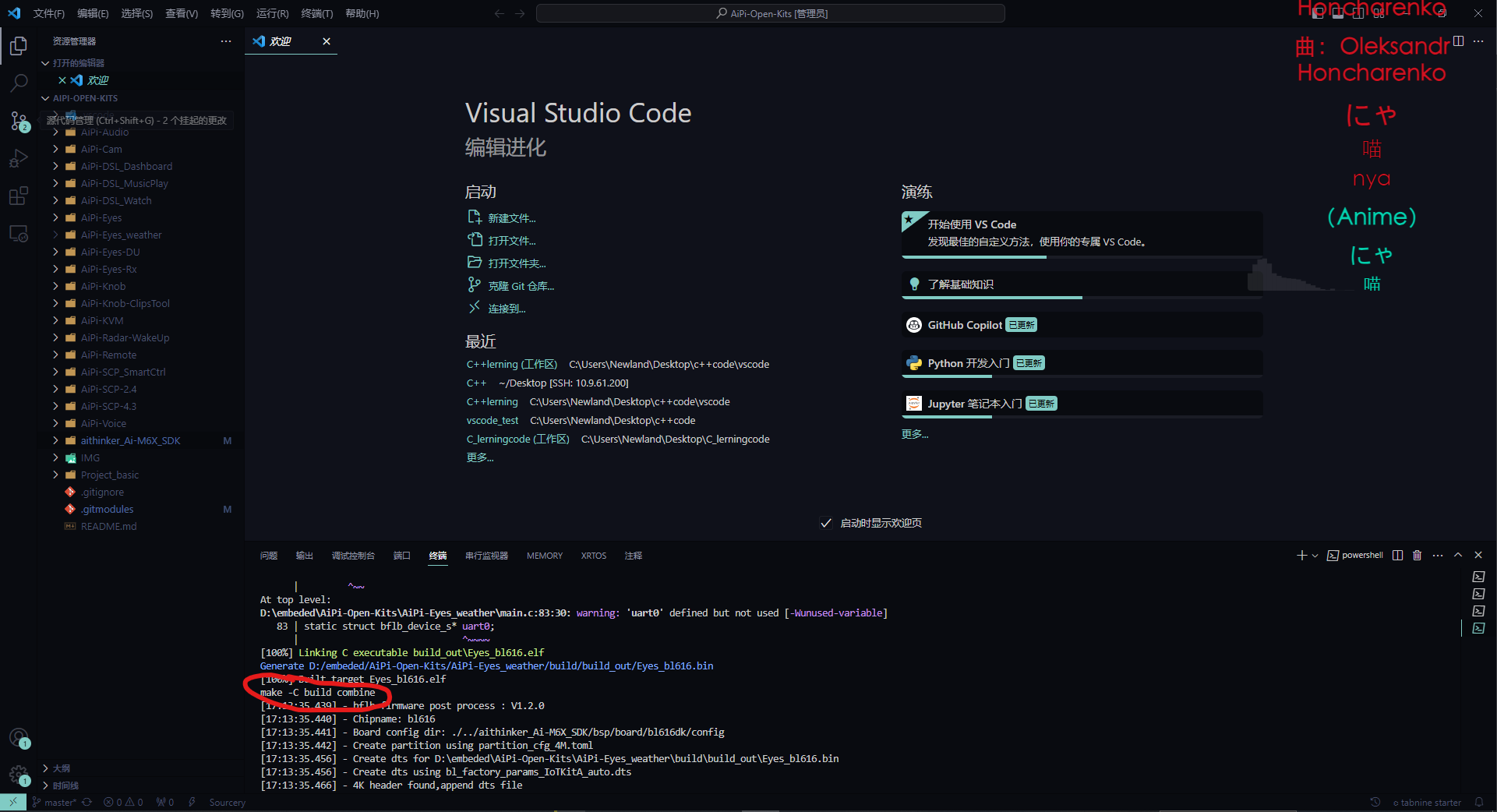Open recent C++ SSH Desktop workspace
The image size is (1497, 812).
tap(476, 383)
